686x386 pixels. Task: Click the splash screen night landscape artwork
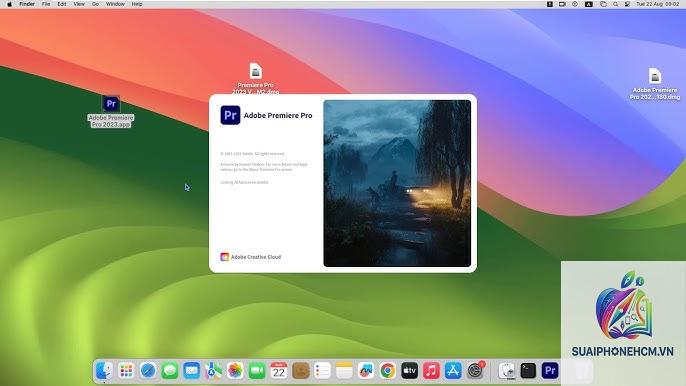pos(397,183)
